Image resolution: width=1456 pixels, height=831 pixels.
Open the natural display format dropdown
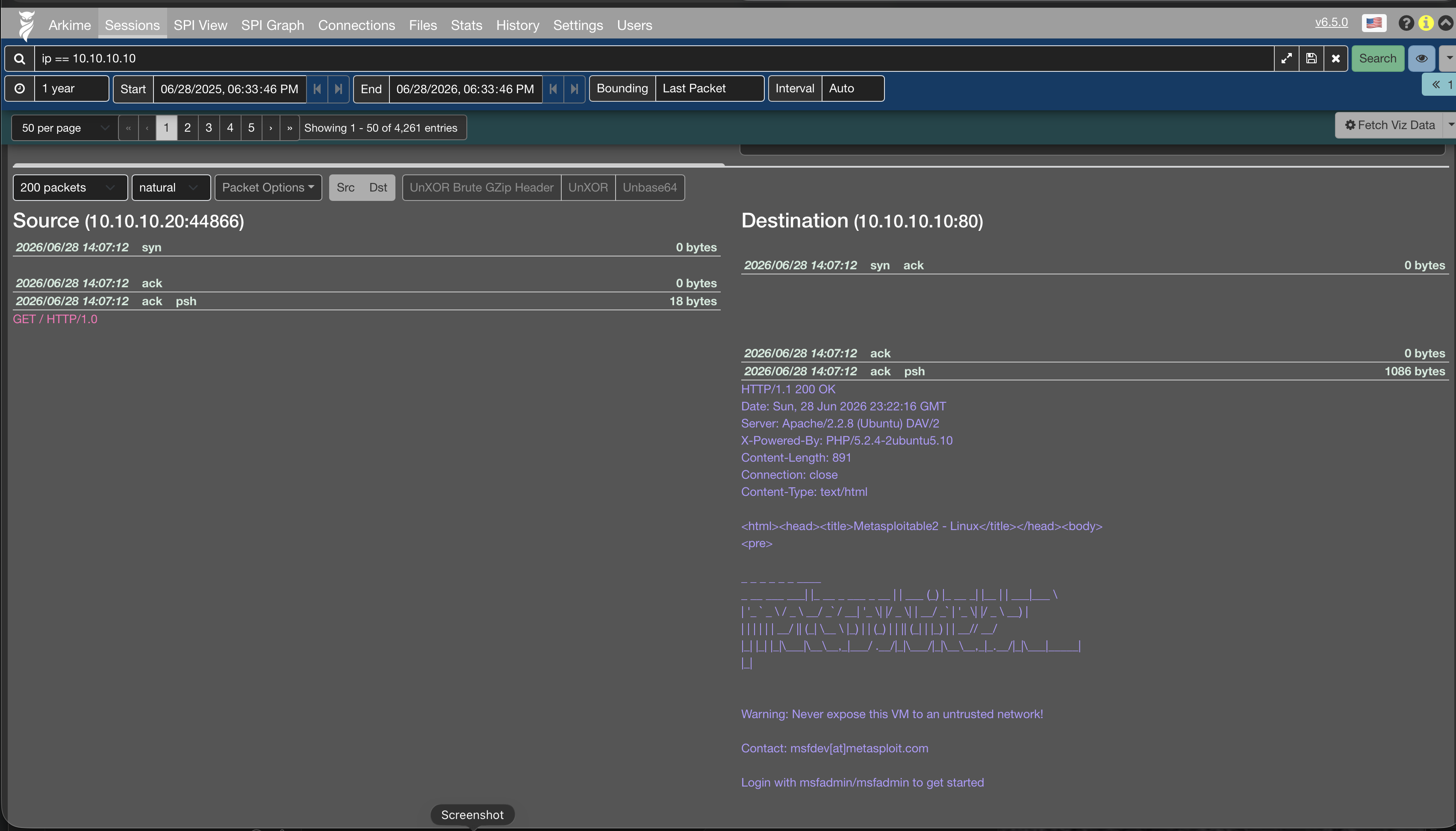tap(171, 188)
